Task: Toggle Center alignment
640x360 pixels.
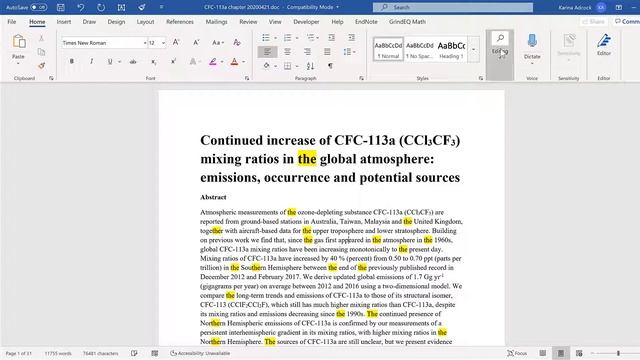Action: click(287, 52)
